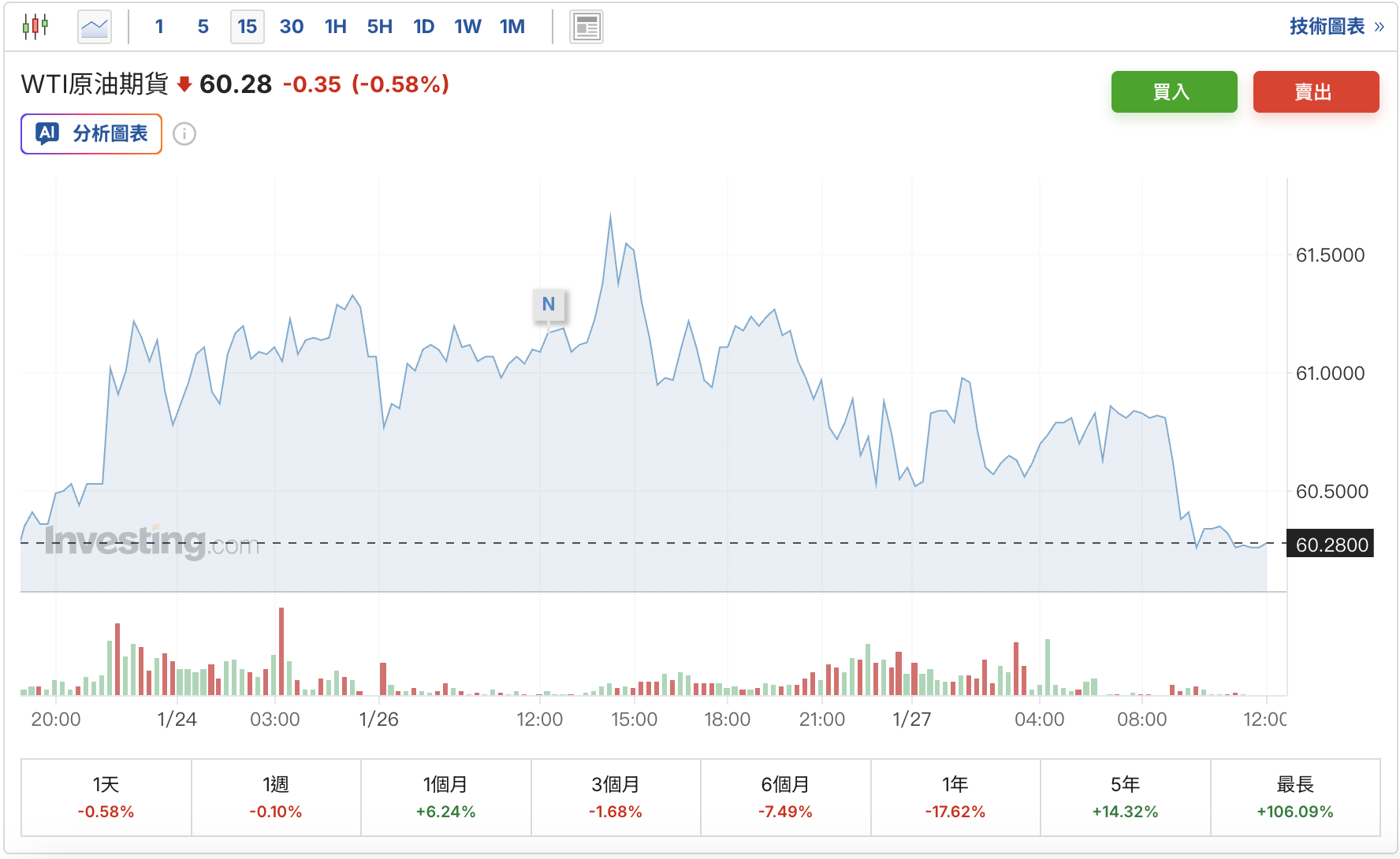Viewport: 1400px width, 859px height.
Task: Switch to candlestick chart view
Action: (35, 24)
